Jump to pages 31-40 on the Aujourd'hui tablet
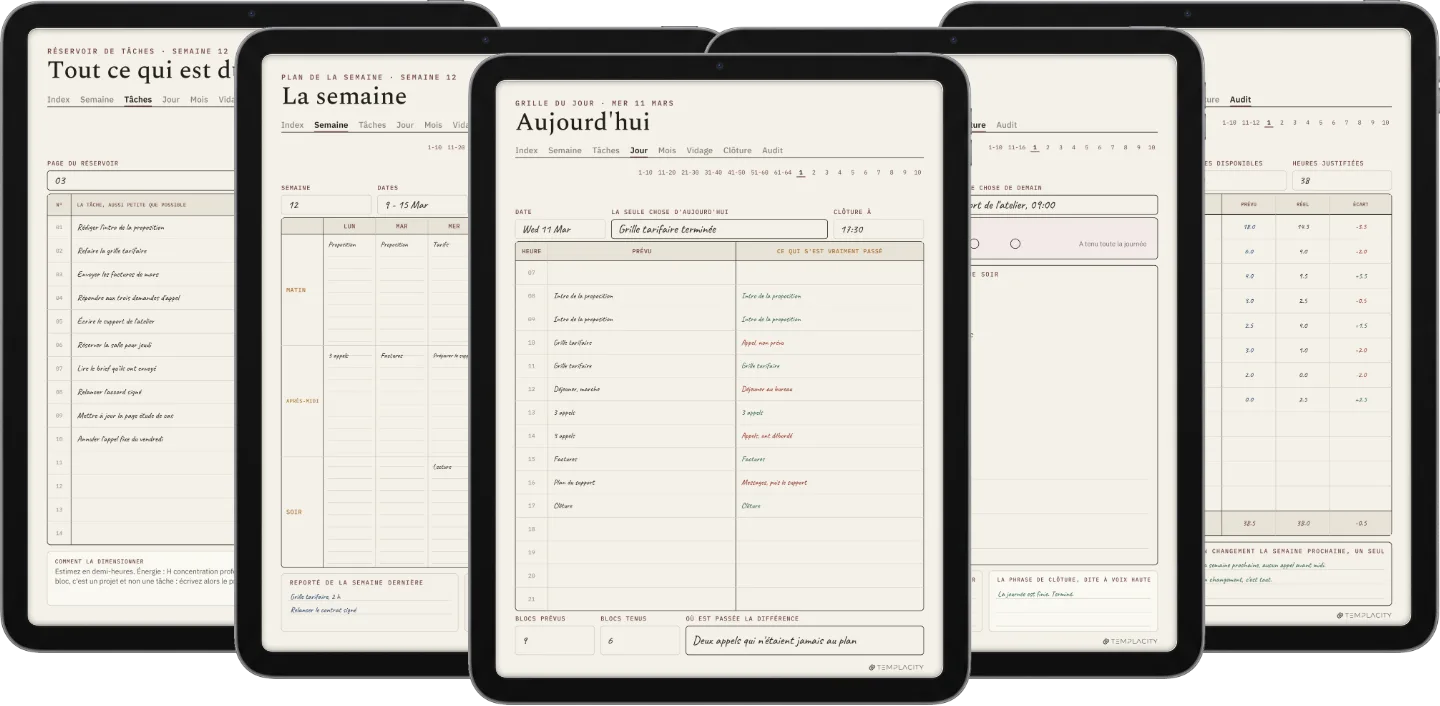The image size is (1440, 706). click(x=713, y=172)
